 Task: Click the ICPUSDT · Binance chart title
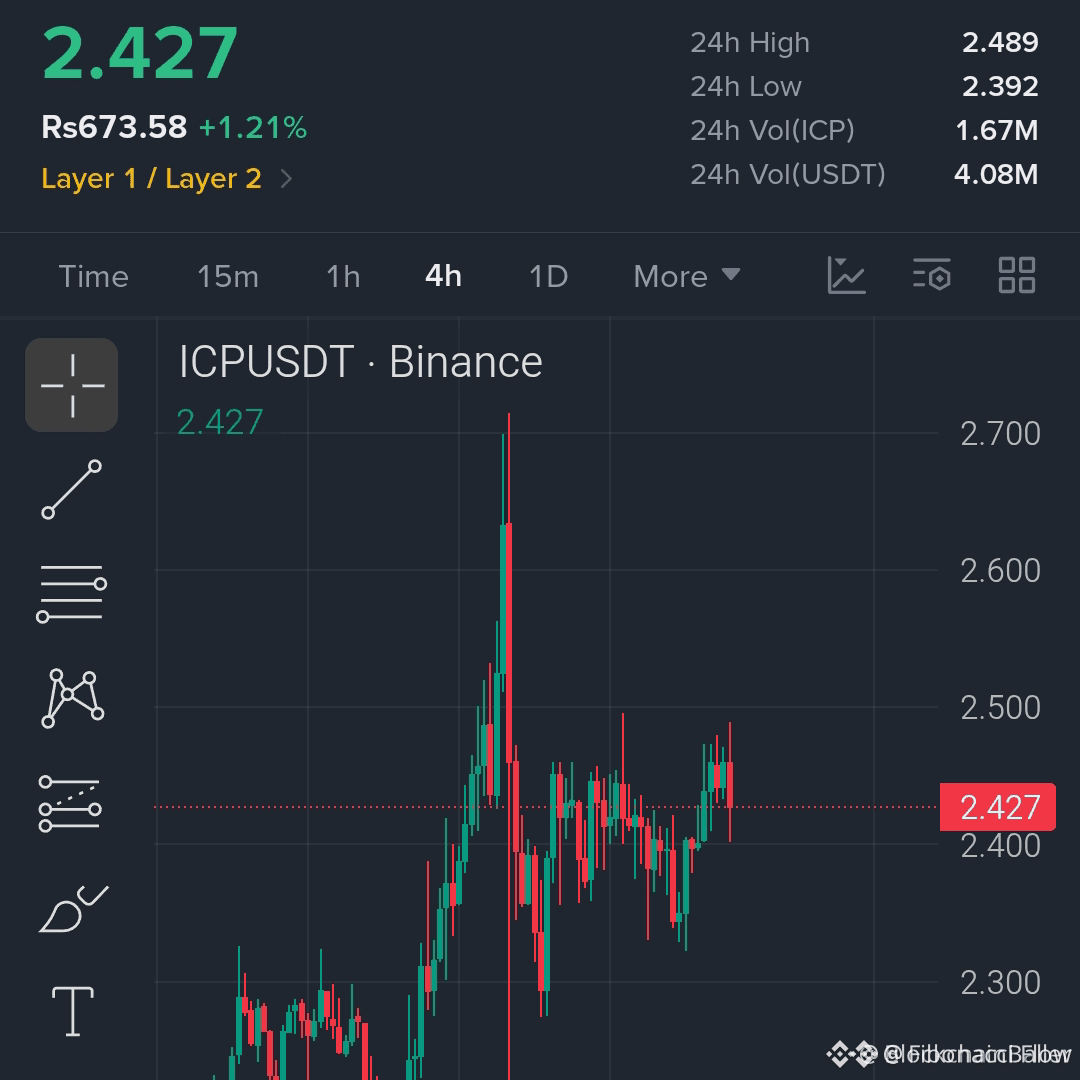point(360,362)
